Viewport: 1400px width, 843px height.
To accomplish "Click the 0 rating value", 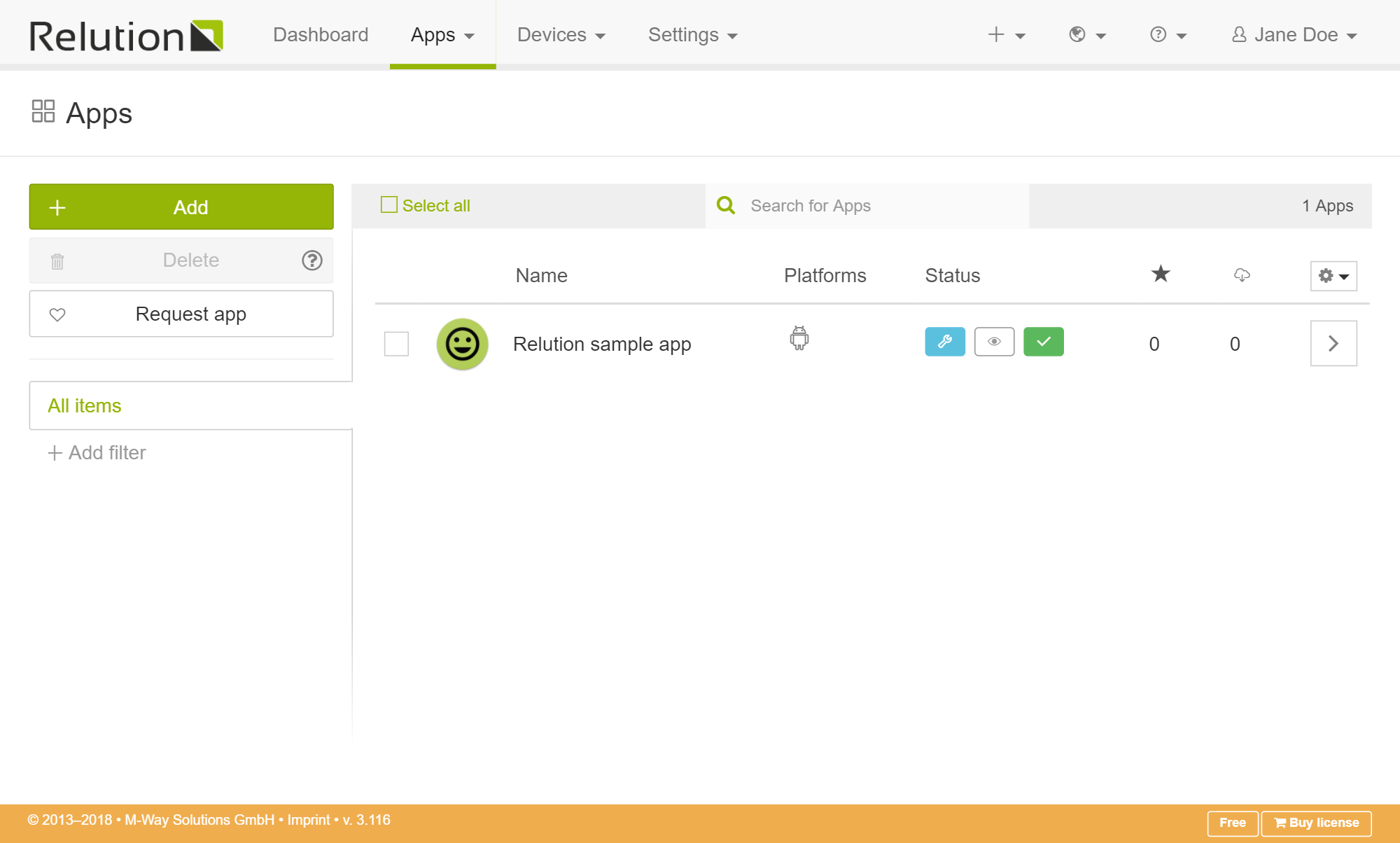I will coord(1154,344).
